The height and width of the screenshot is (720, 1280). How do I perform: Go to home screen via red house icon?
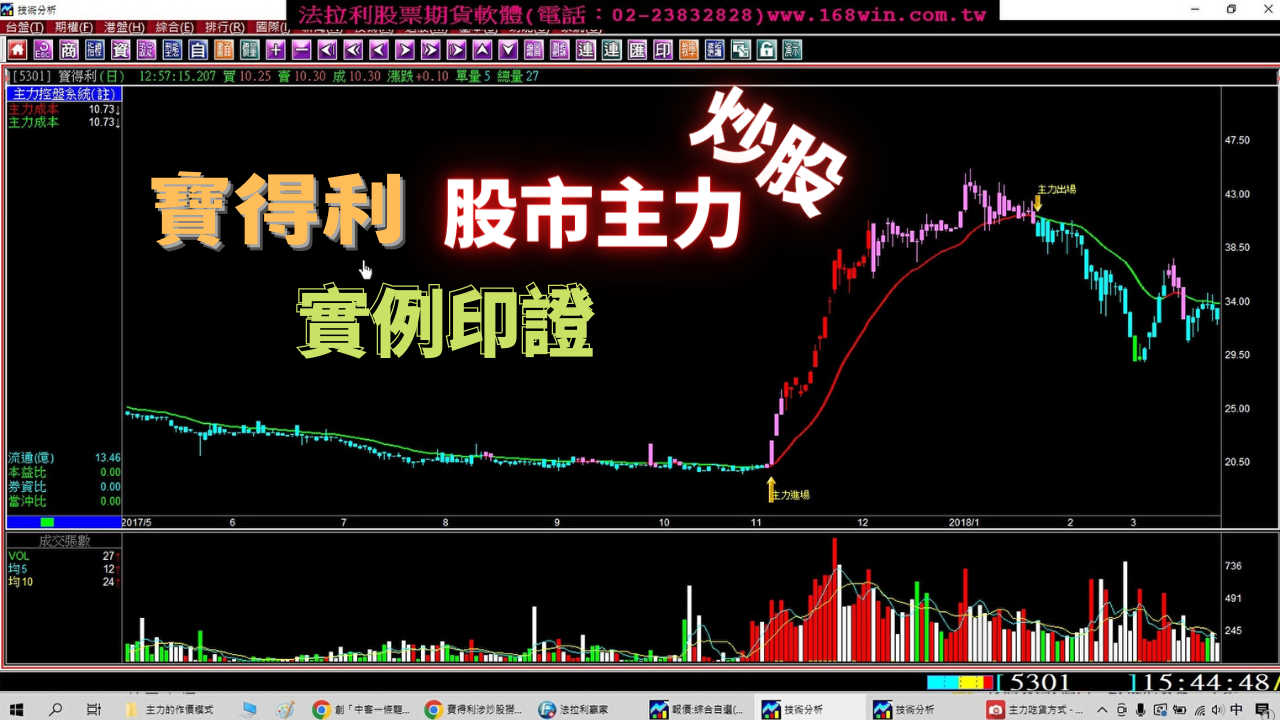click(x=17, y=50)
